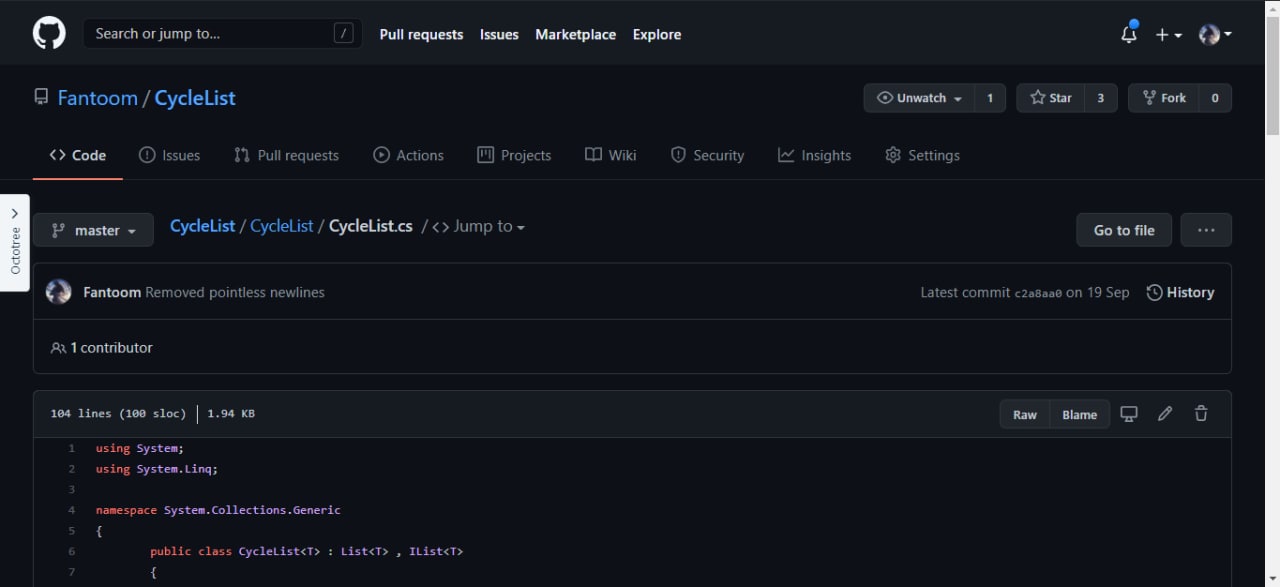1280x587 pixels.
Task: Open the Actions tab
Action: coord(408,155)
